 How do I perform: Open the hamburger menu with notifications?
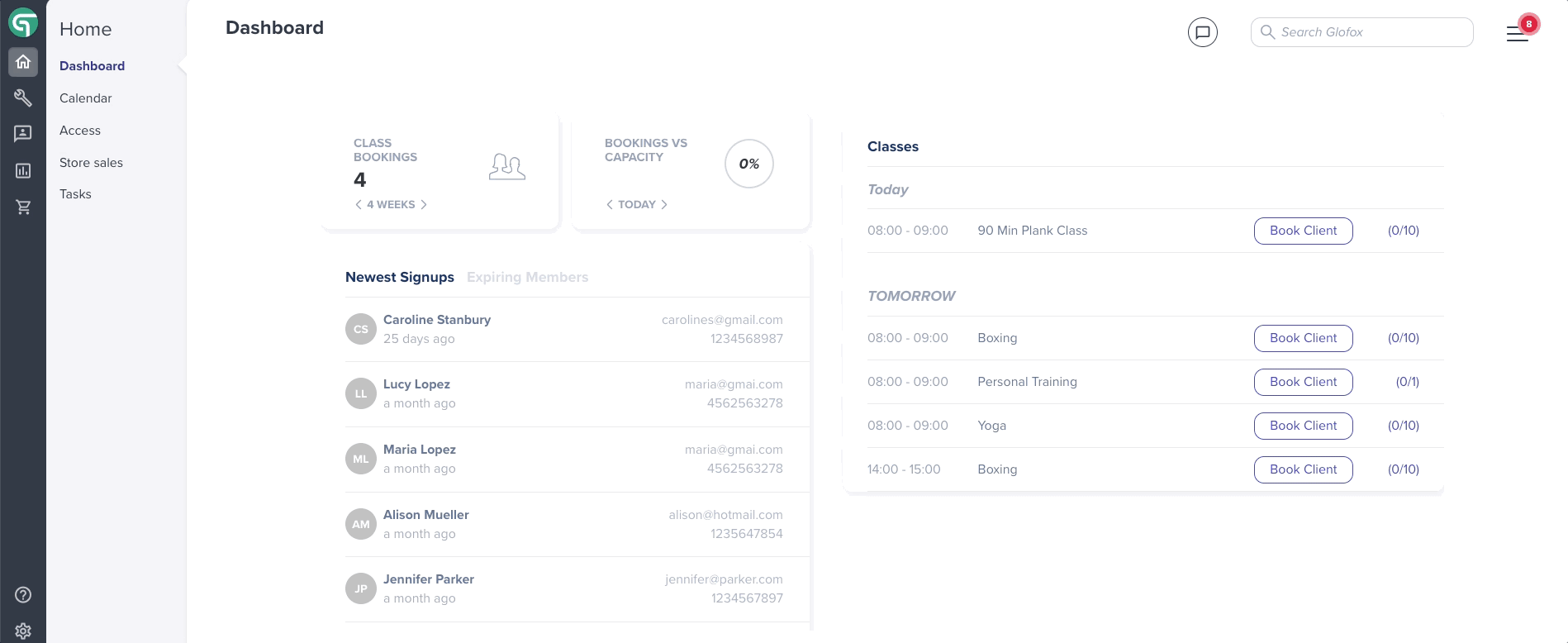(x=1518, y=31)
